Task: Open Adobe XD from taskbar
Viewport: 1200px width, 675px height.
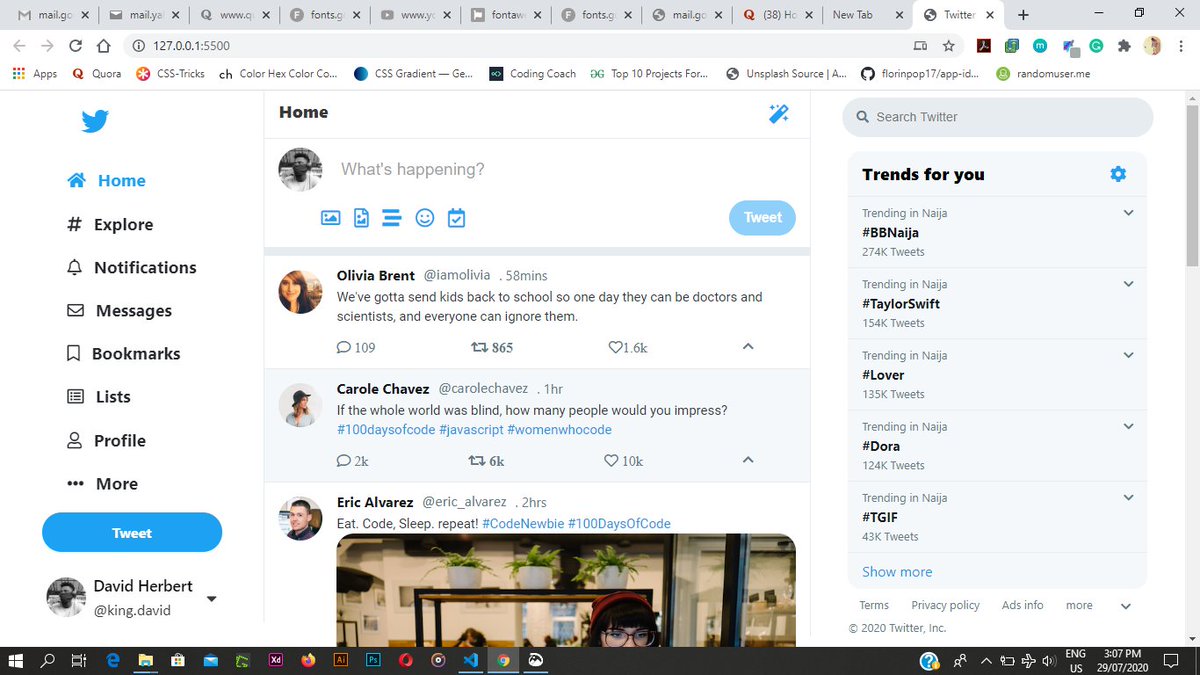Action: point(276,660)
